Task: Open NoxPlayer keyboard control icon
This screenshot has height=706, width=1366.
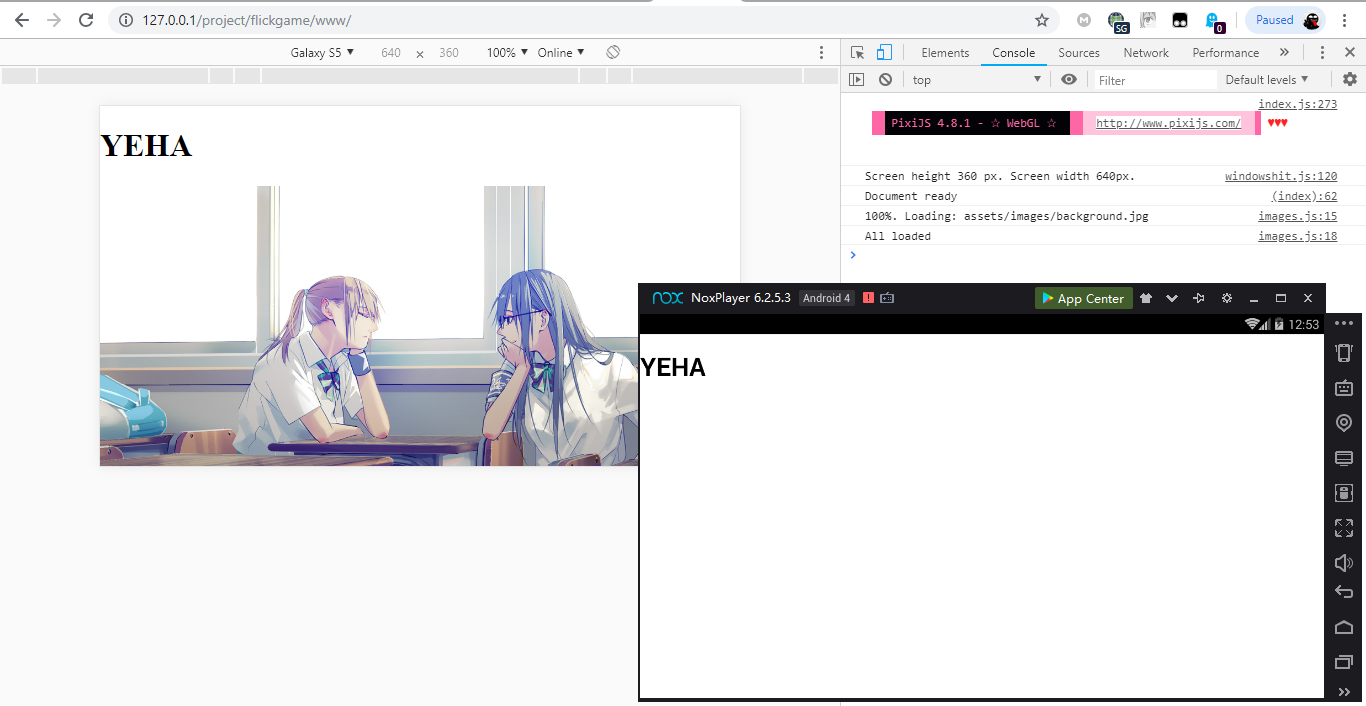Action: (1344, 387)
